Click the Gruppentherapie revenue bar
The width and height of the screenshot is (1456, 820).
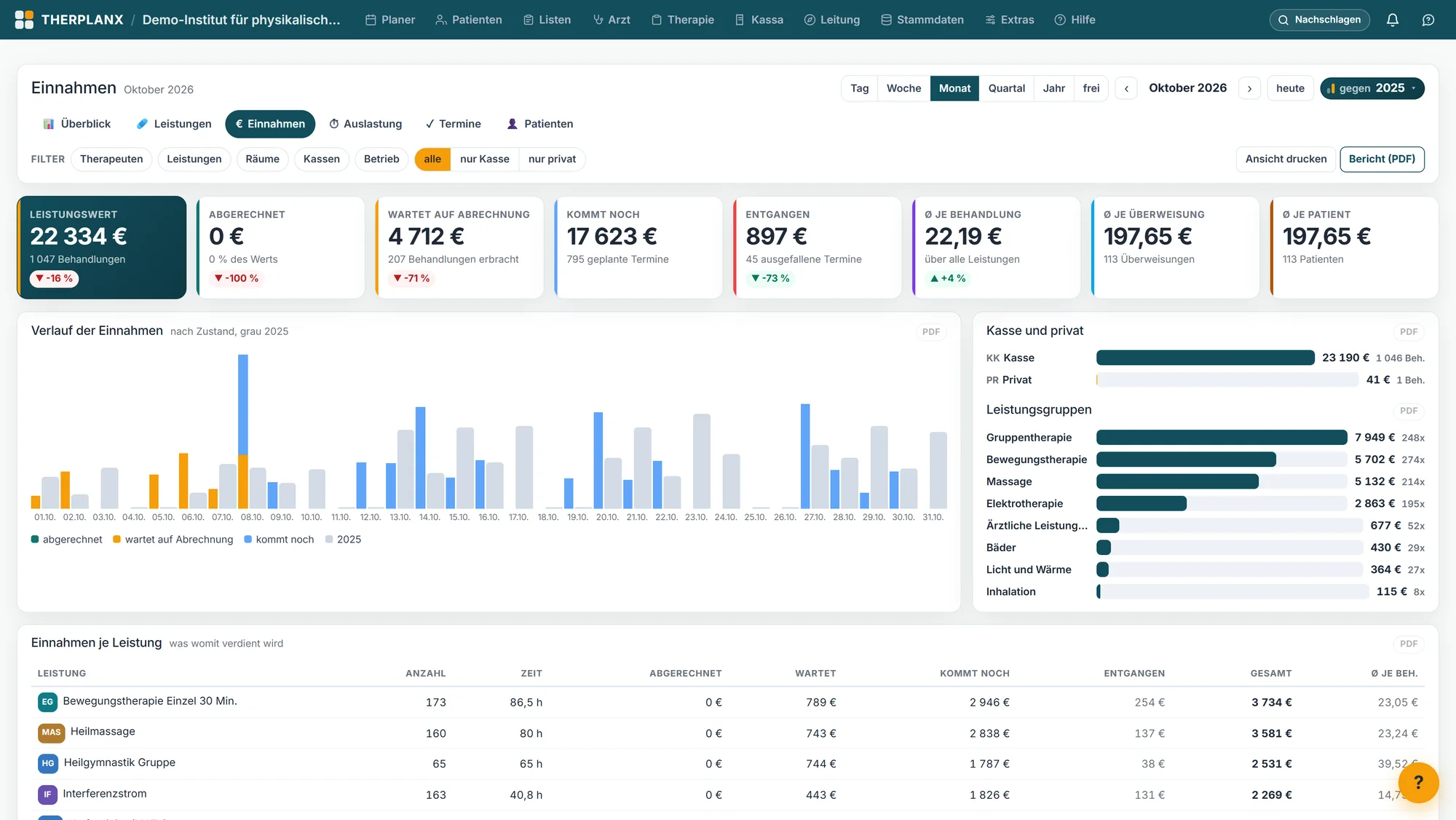1222,437
